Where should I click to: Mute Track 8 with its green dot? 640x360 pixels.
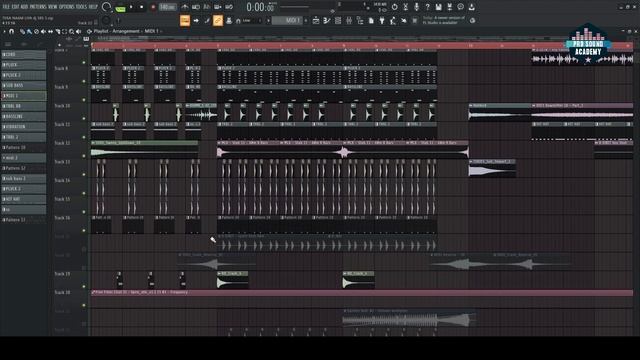[x=84, y=81]
